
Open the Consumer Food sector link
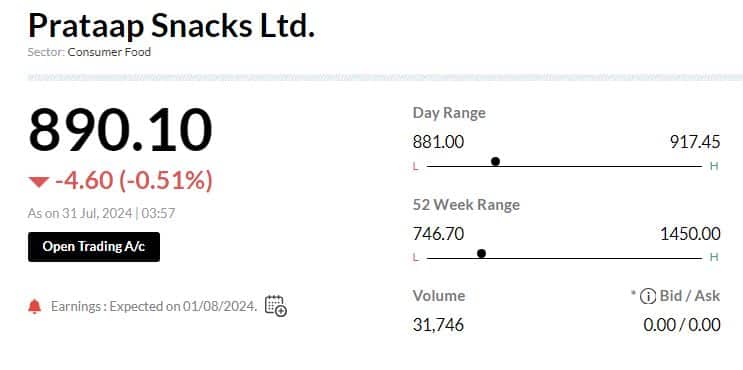click(109, 52)
